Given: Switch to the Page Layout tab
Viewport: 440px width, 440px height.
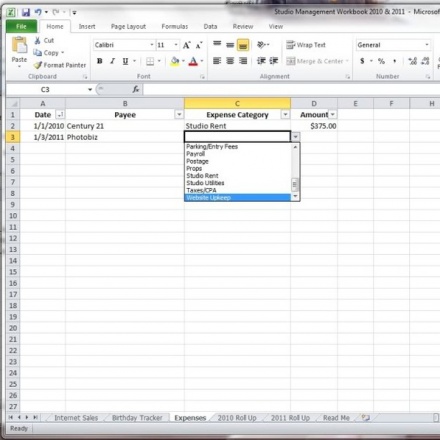Looking at the screenshot, I should (128, 26).
